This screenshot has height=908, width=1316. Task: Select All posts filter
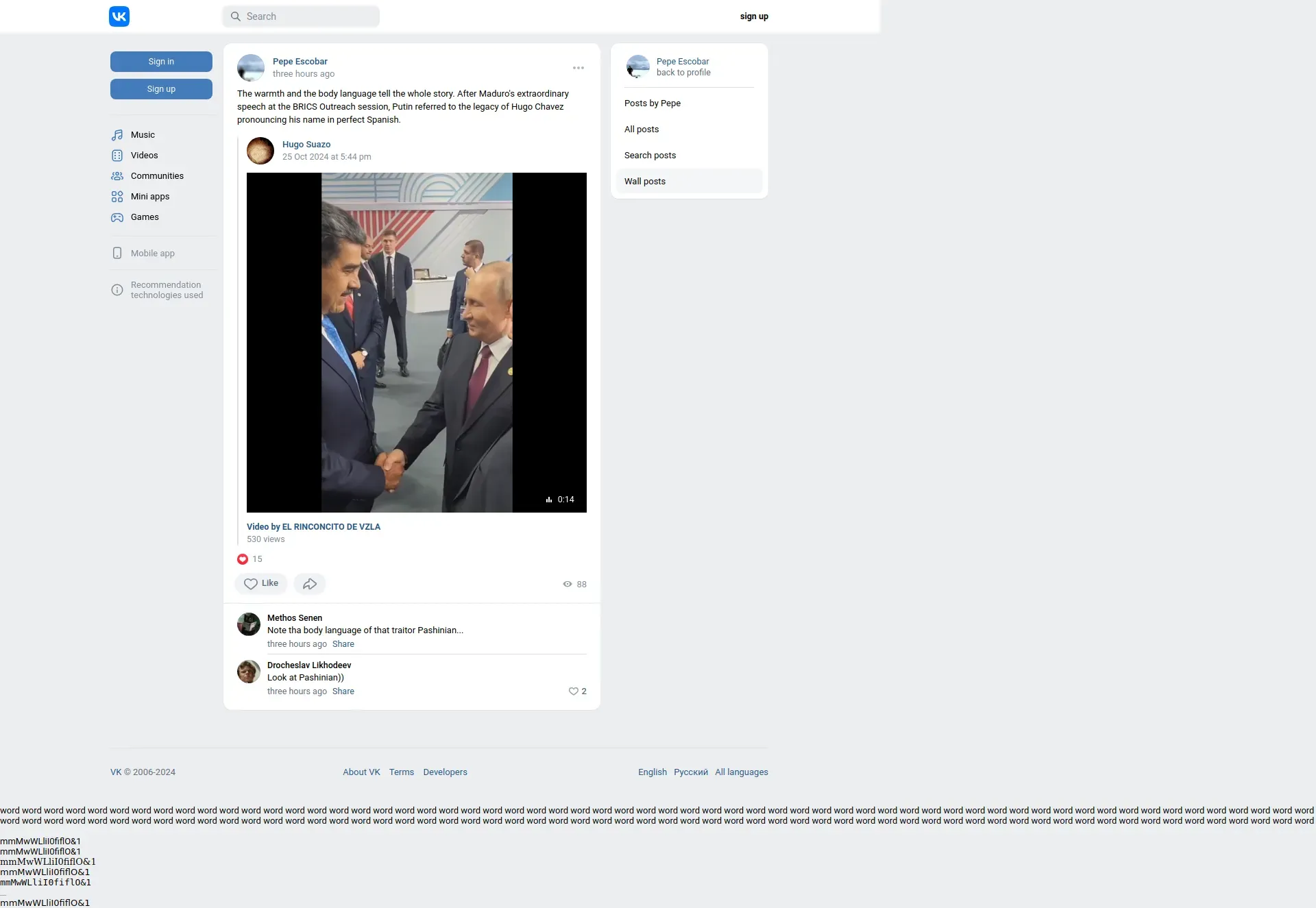point(642,130)
